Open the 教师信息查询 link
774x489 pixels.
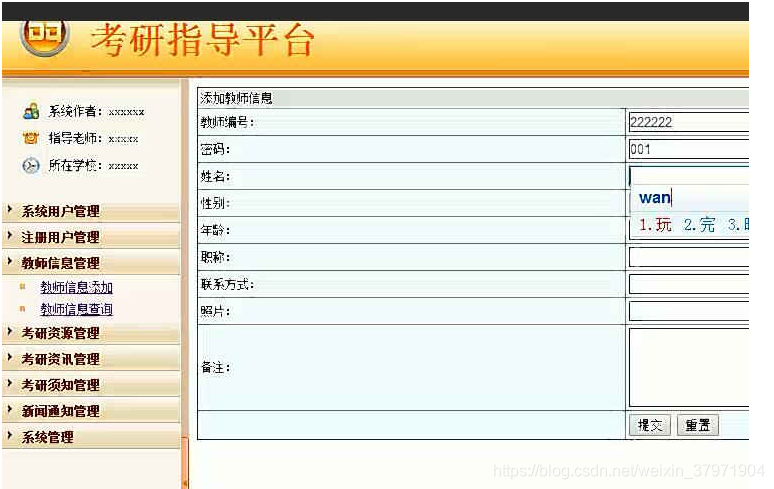tap(77, 309)
